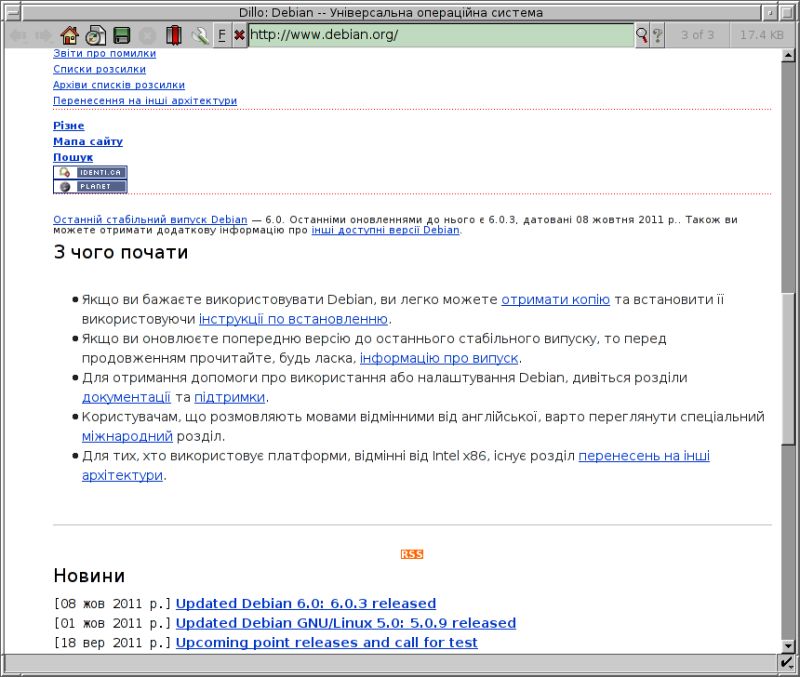The width and height of the screenshot is (800, 677).
Task: Open search using the magnifier icon
Action: click(641, 34)
